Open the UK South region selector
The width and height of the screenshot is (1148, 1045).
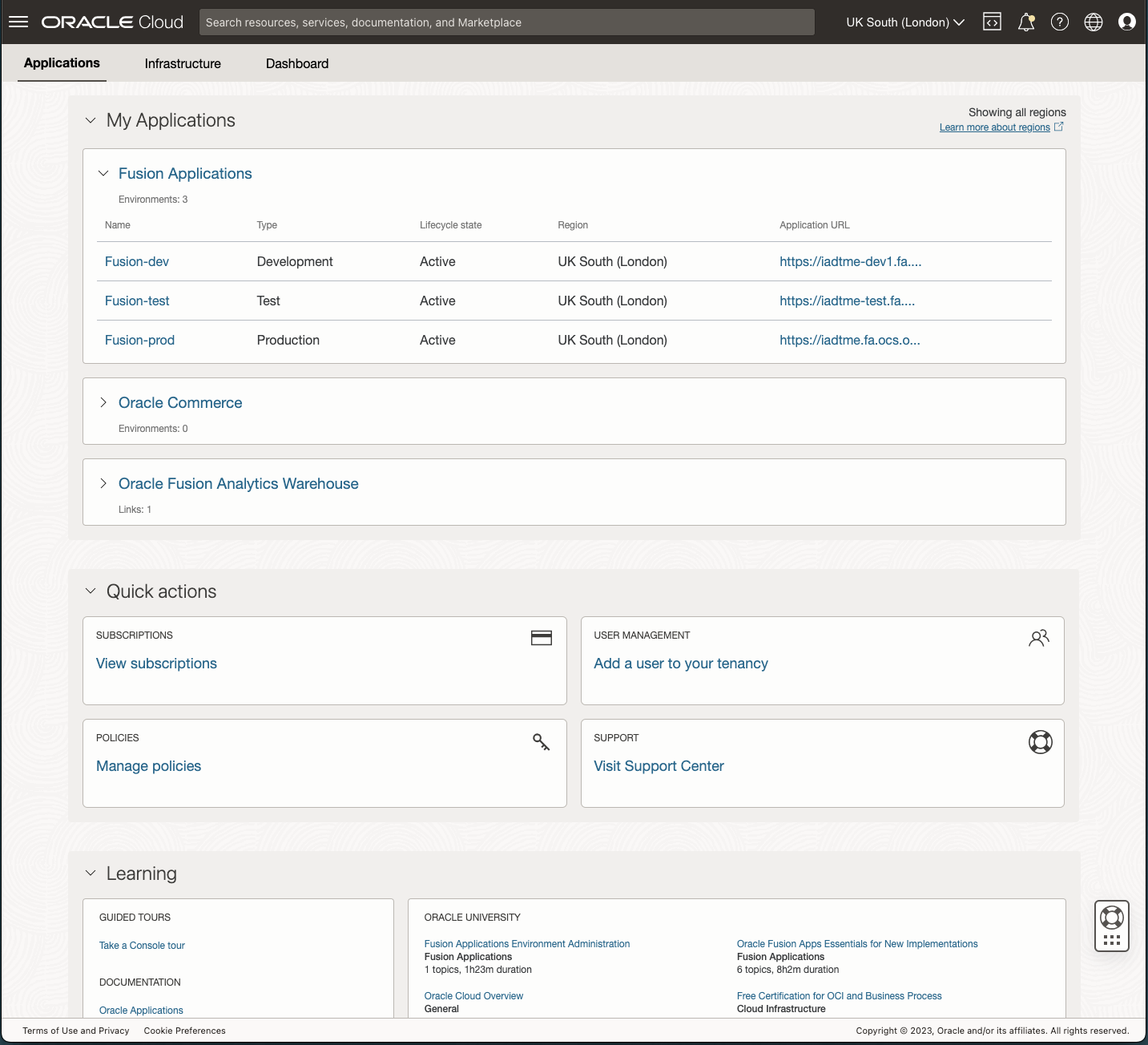pyautogui.click(x=904, y=22)
